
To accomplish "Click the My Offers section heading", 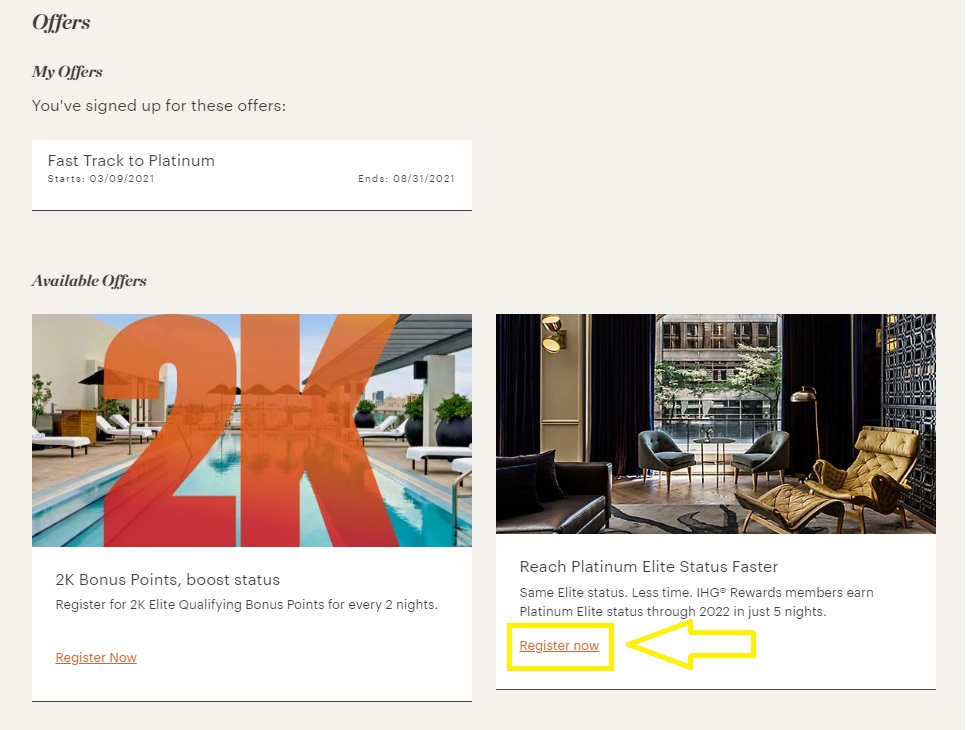I will tap(67, 72).
